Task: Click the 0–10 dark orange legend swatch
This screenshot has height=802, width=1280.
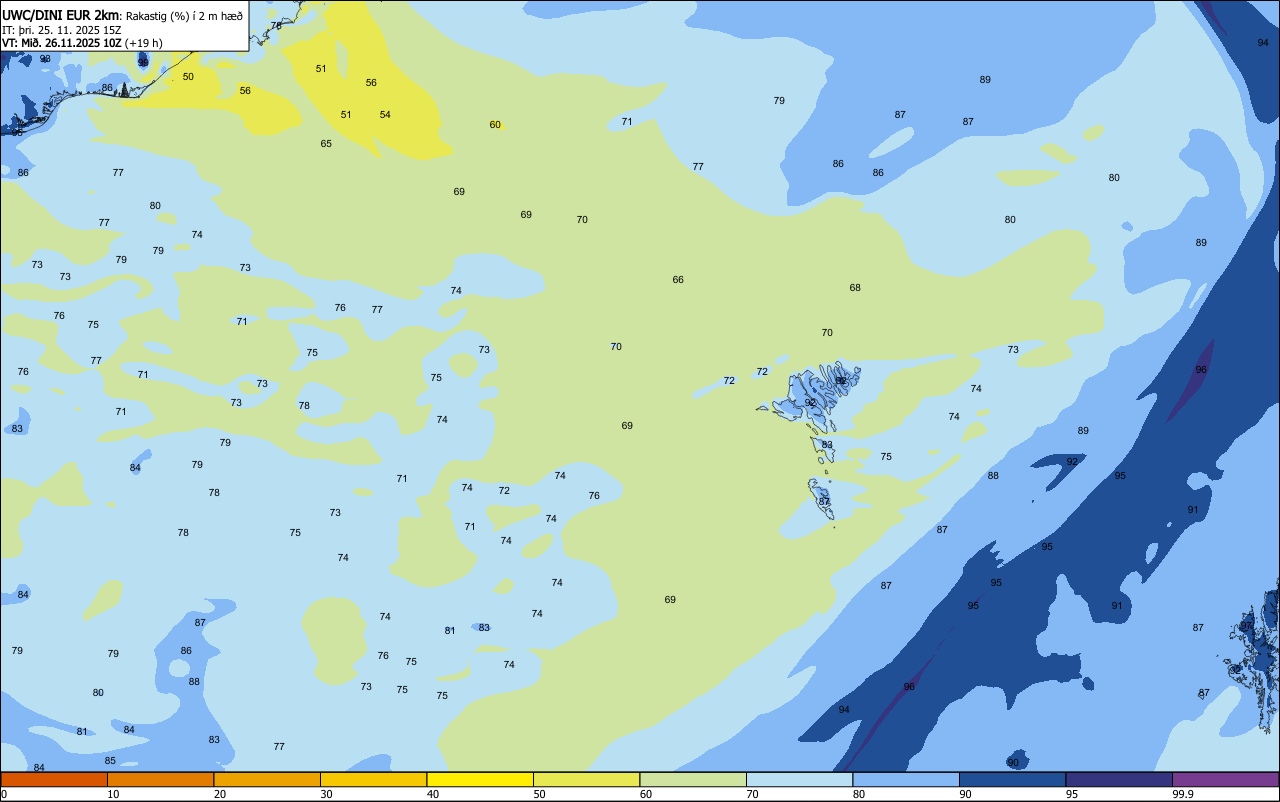Action: pos(54,779)
